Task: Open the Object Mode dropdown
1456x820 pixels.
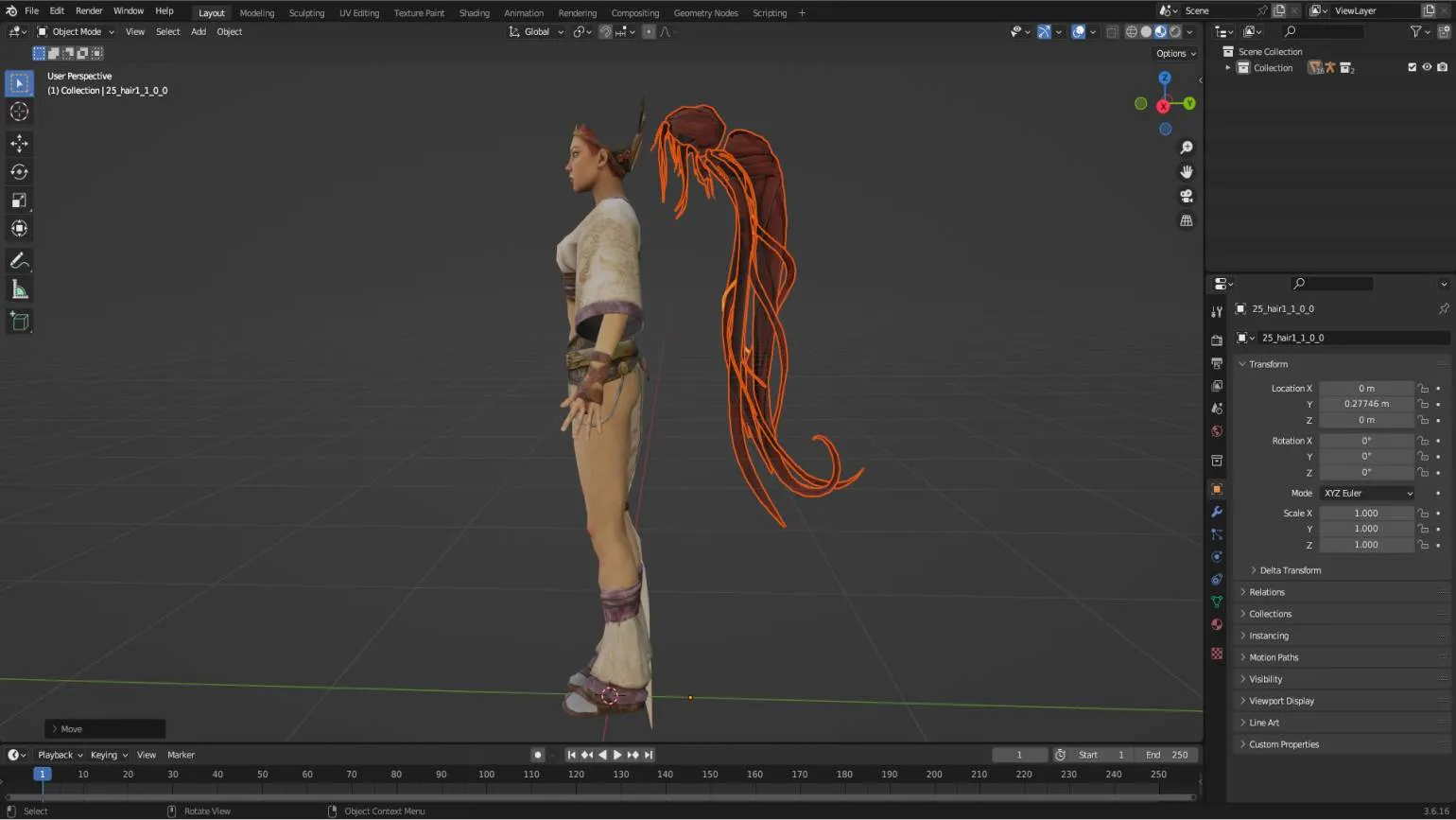Action: tap(76, 31)
